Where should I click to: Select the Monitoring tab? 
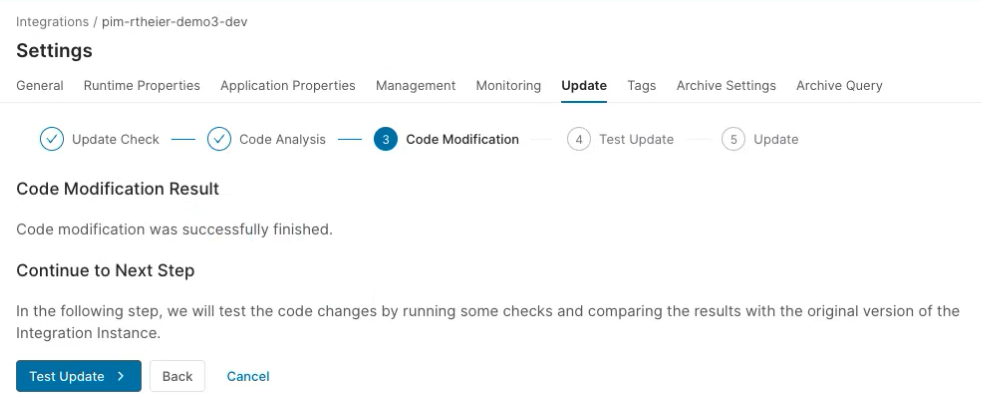(508, 86)
